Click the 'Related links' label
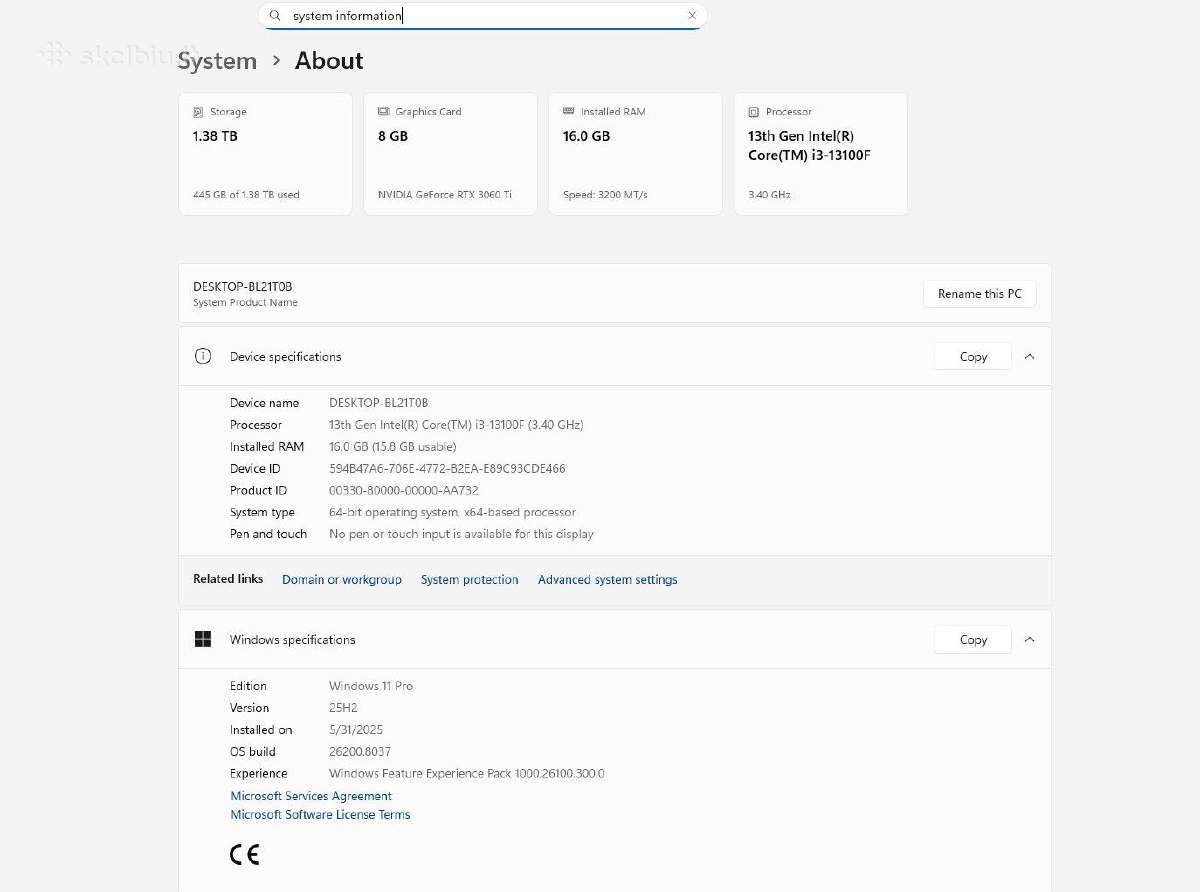 (228, 579)
